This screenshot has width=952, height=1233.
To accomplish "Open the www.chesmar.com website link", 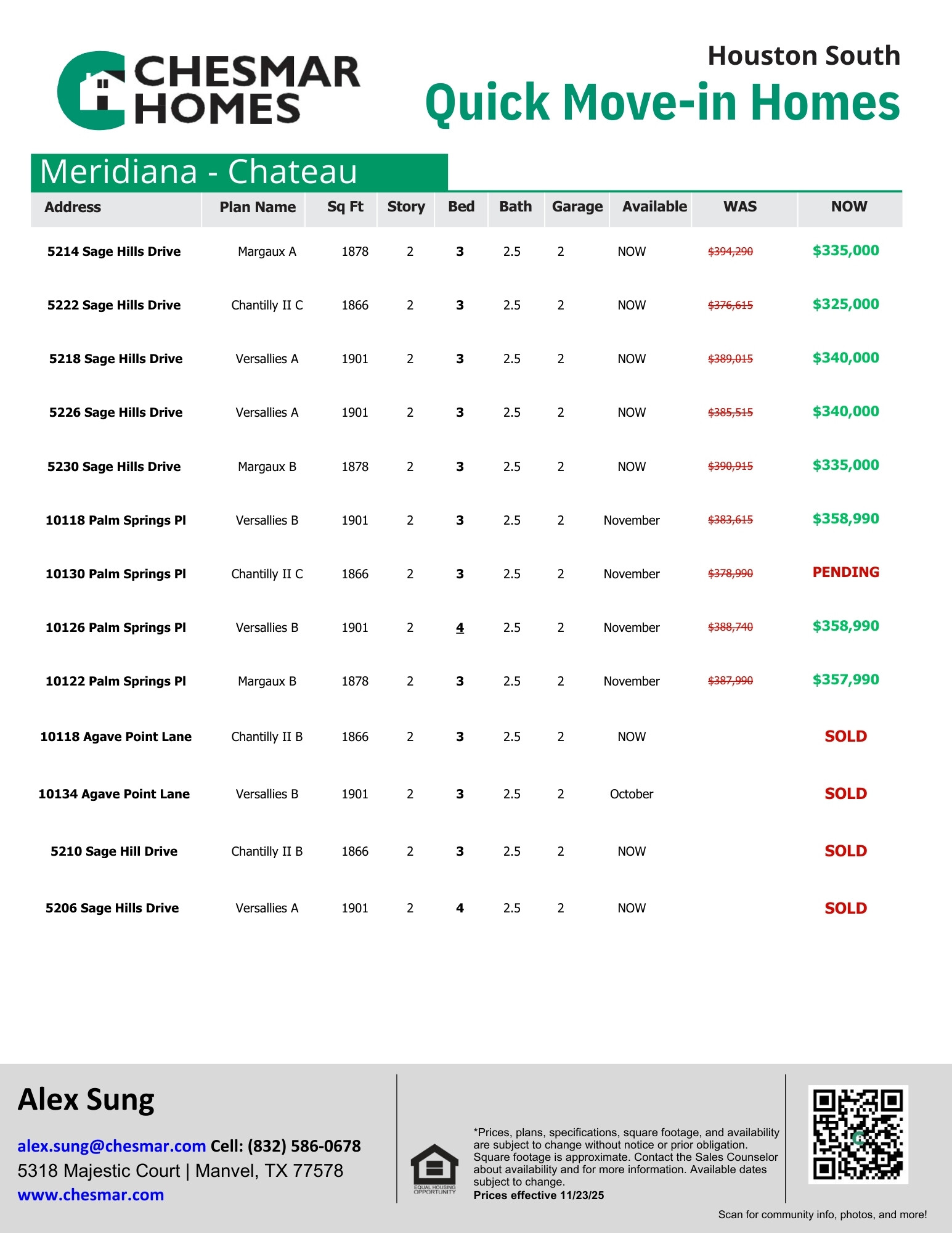I will (x=91, y=1195).
